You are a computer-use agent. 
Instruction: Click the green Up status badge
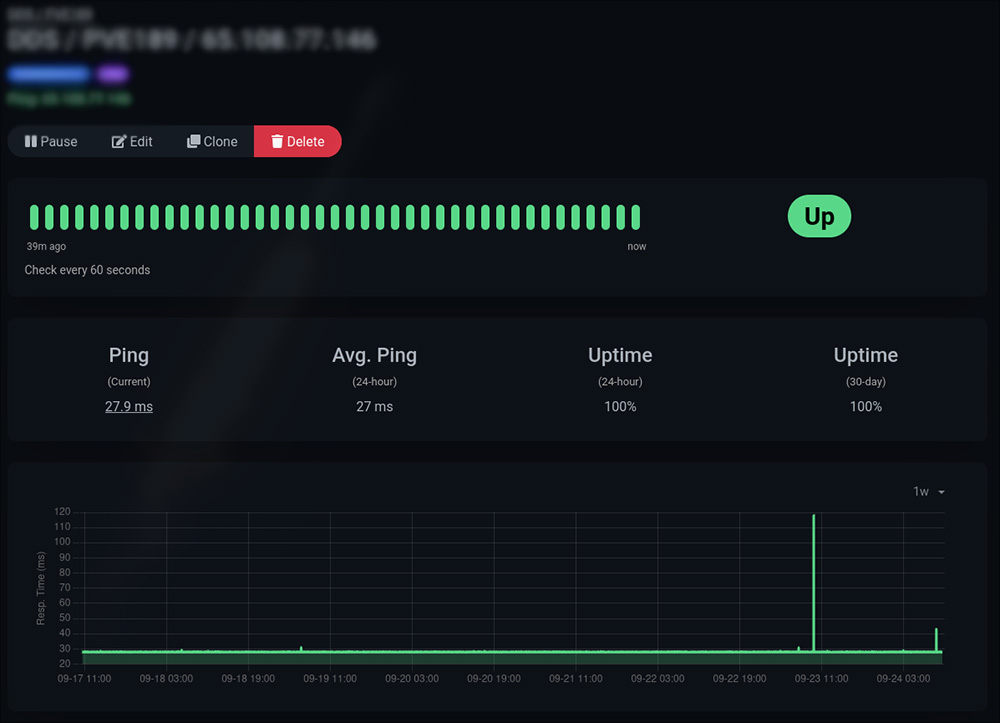pos(819,217)
